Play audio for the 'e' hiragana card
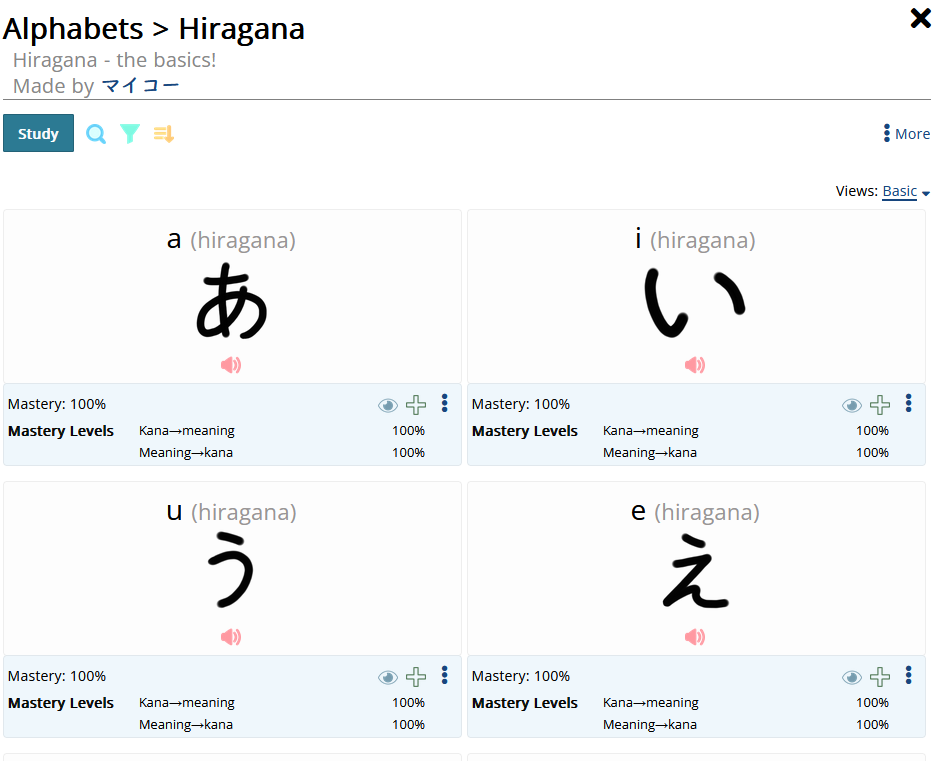945x761 pixels. [695, 637]
